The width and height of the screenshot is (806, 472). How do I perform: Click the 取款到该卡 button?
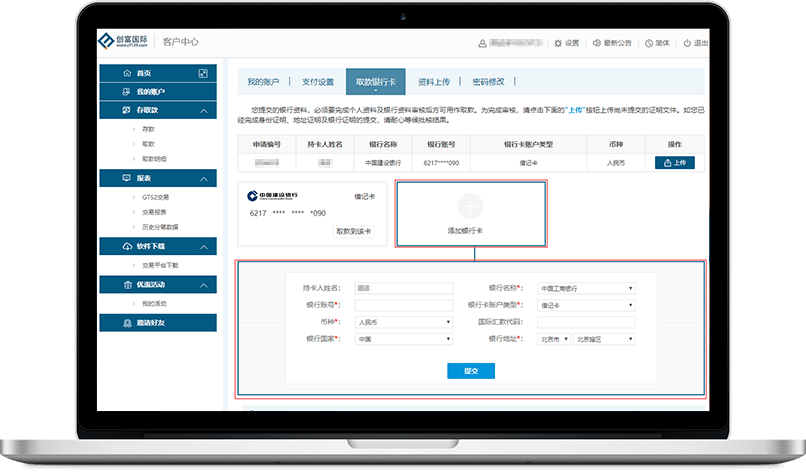tap(354, 231)
